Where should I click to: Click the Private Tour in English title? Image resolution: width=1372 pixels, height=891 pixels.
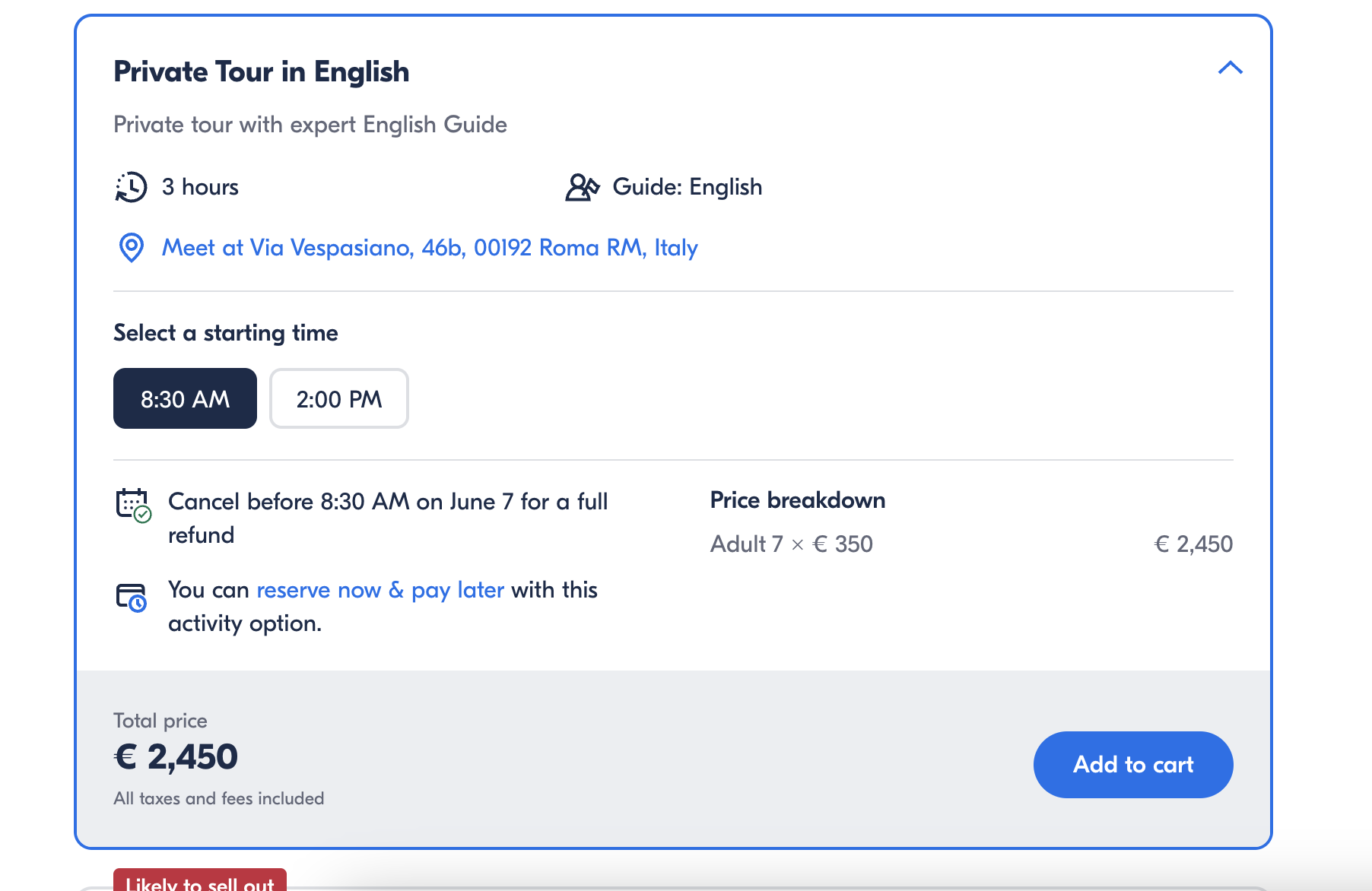pyautogui.click(x=262, y=71)
